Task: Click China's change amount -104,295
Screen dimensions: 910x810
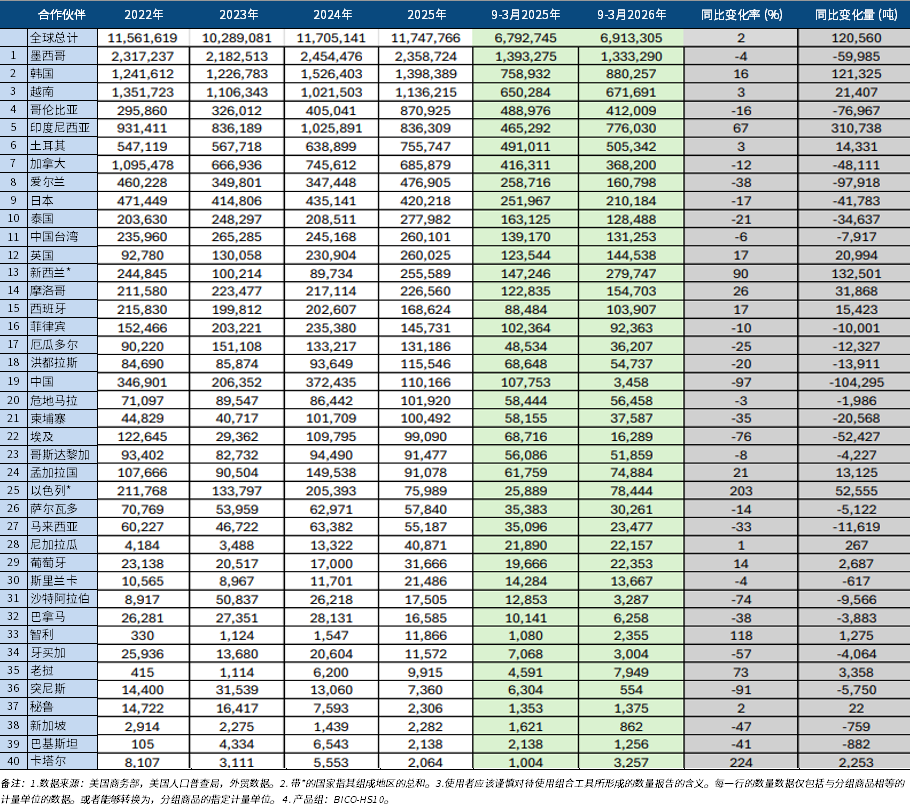Action: click(x=856, y=382)
